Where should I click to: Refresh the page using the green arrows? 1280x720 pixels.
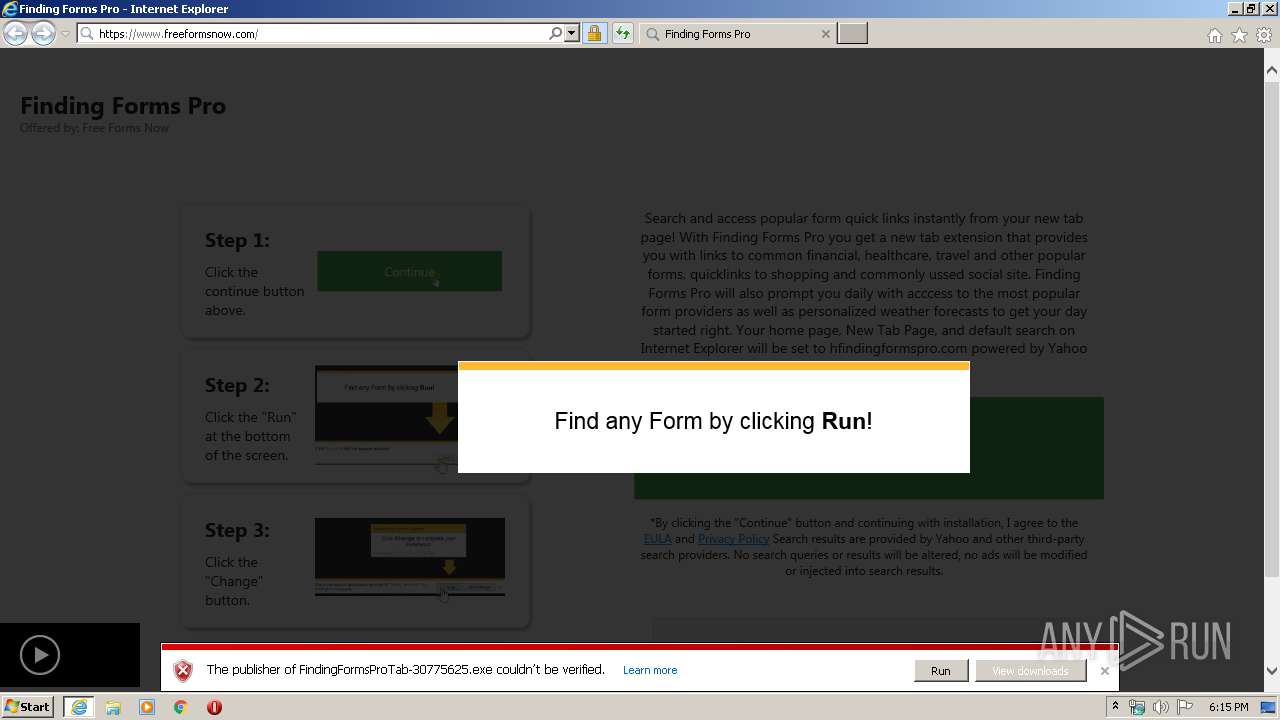point(622,33)
